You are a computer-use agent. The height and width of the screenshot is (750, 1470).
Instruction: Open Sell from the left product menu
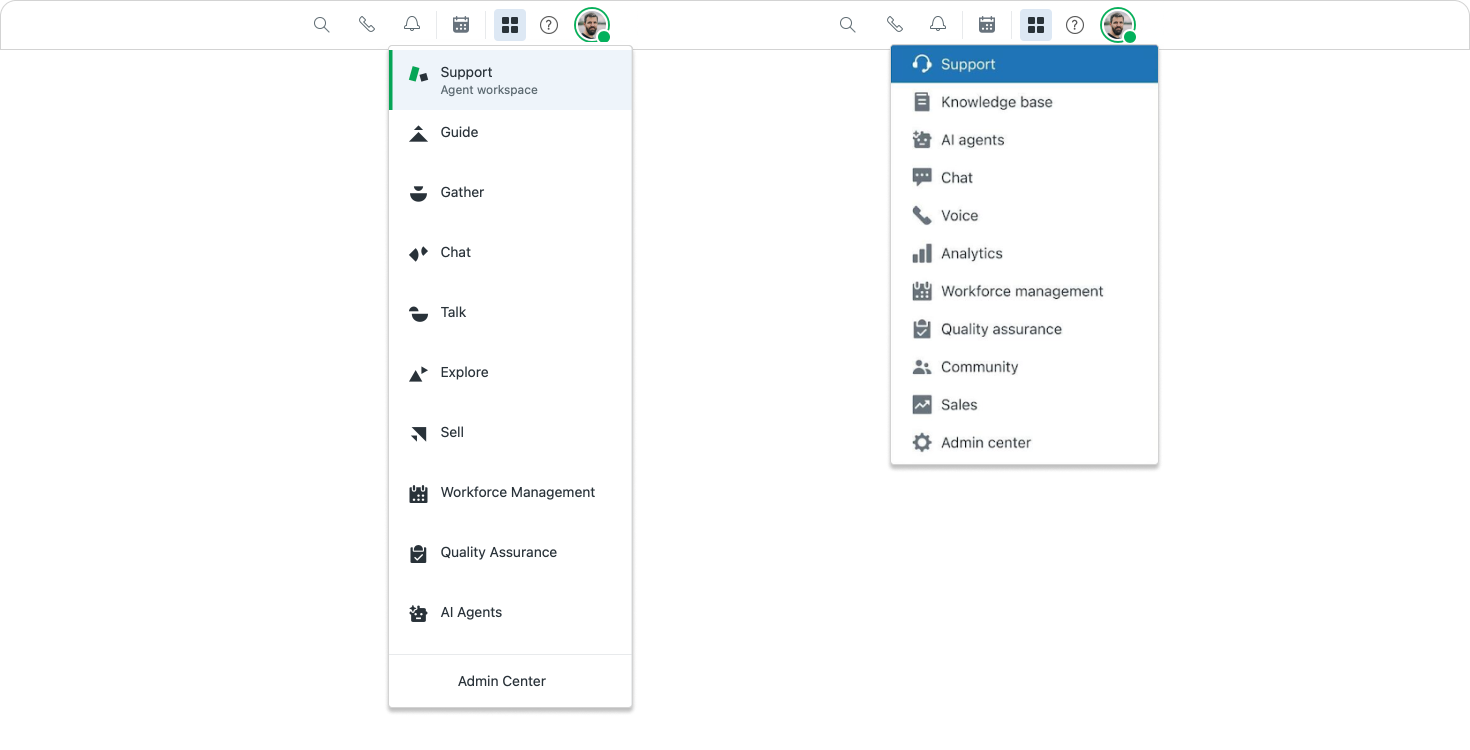point(510,432)
